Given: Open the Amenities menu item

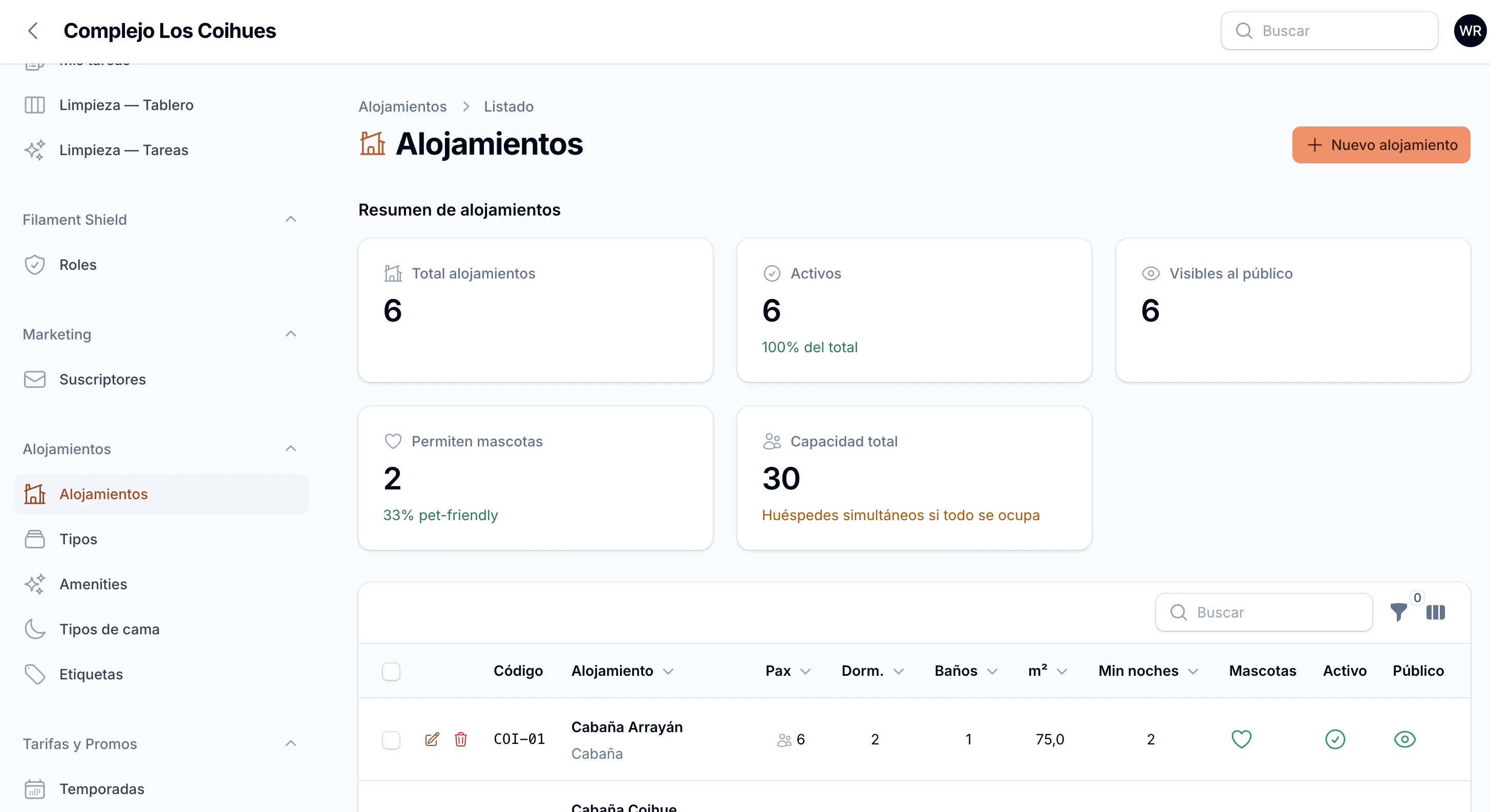Looking at the screenshot, I should click(x=161, y=584).
